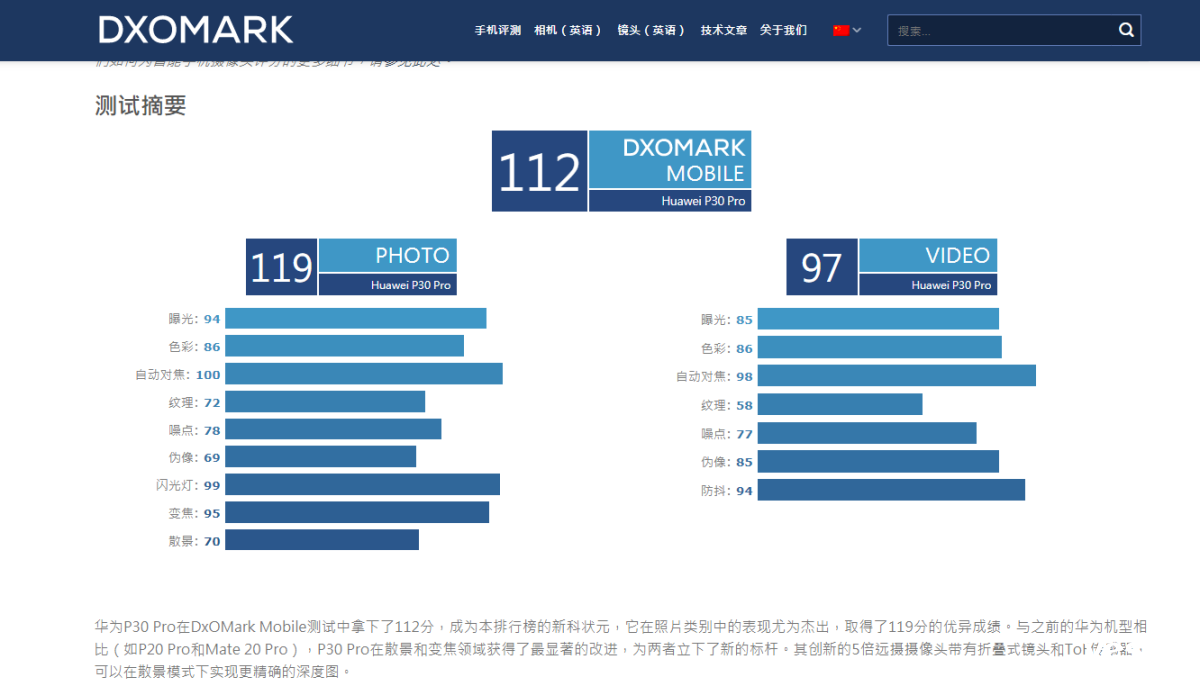Click the video 色彩: 86 label
Image resolution: width=1200 pixels, height=695 pixels.
[x=727, y=349]
